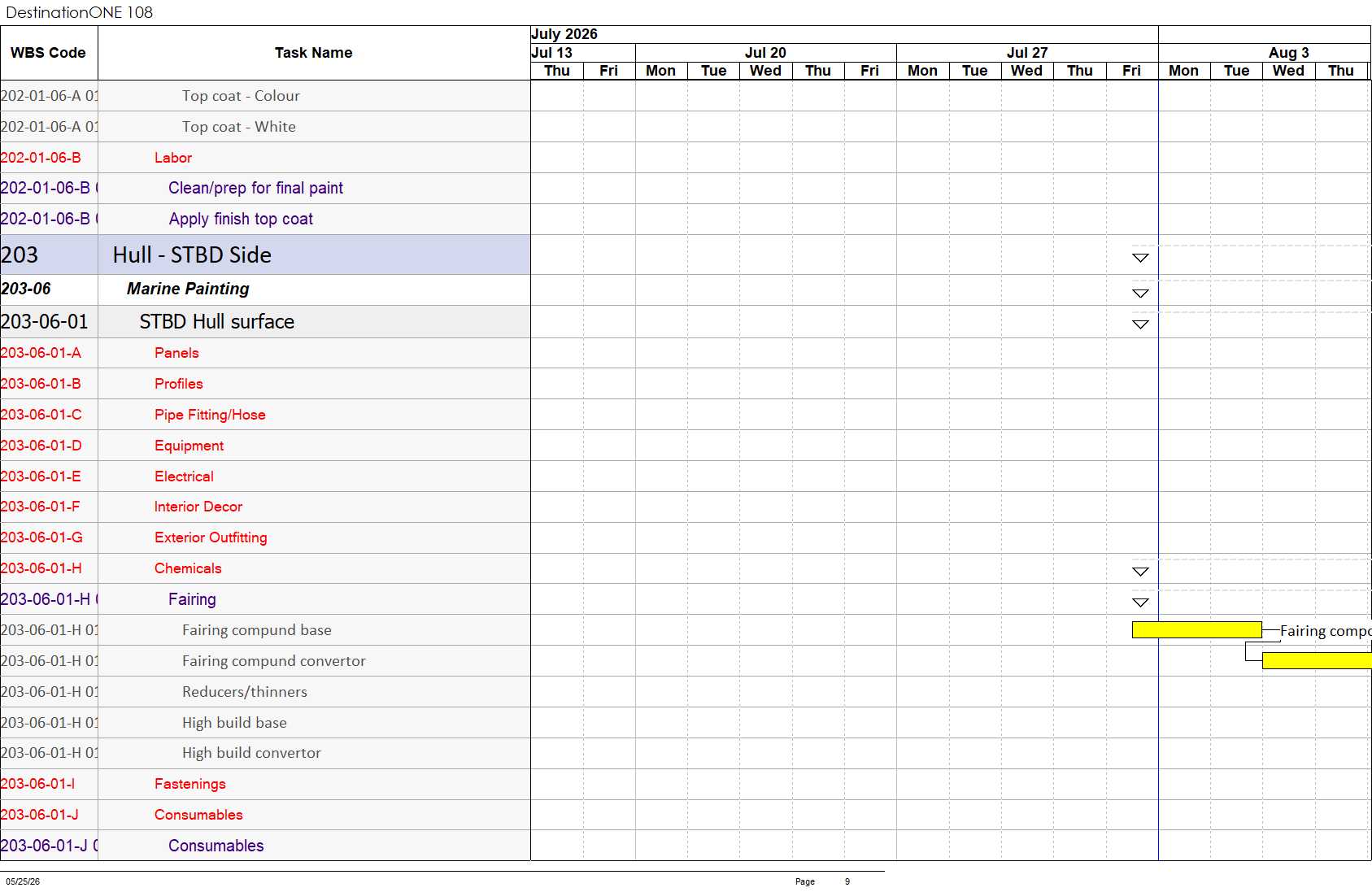Click the Task Name column header
Screen dimensions: 1372x892
pyautogui.click(x=314, y=53)
